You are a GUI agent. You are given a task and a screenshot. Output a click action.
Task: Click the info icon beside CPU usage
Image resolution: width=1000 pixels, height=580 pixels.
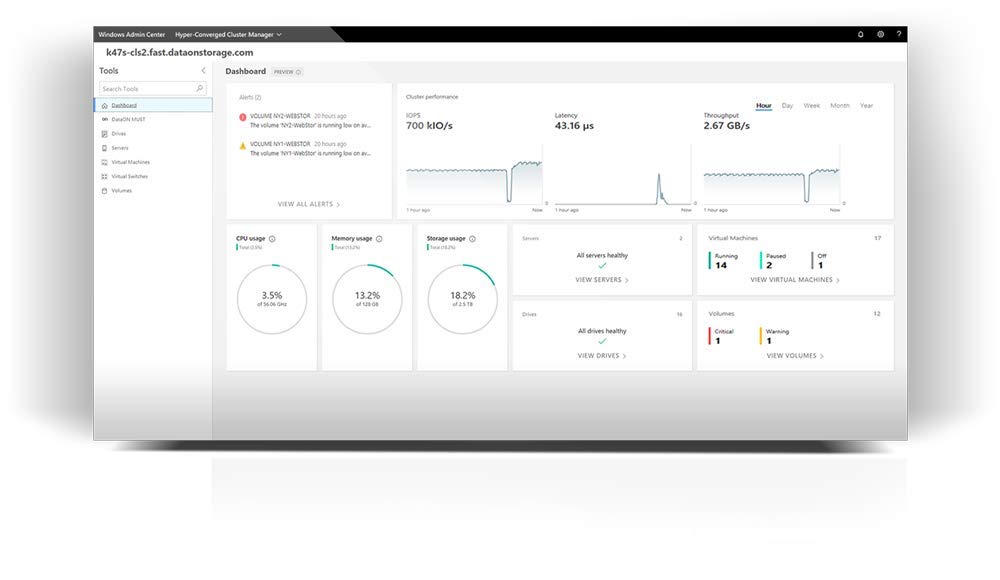point(272,239)
